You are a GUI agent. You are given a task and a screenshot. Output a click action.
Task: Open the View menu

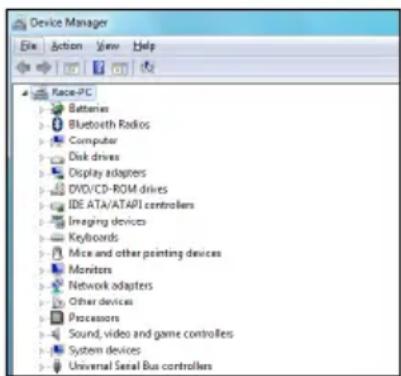pyautogui.click(x=107, y=46)
